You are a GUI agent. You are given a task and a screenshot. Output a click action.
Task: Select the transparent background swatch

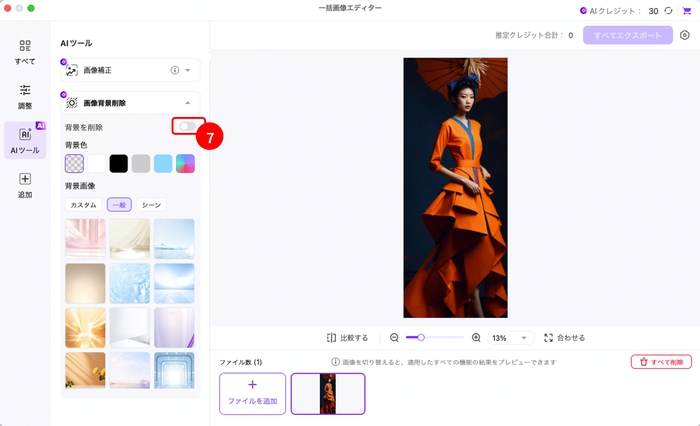(74, 163)
